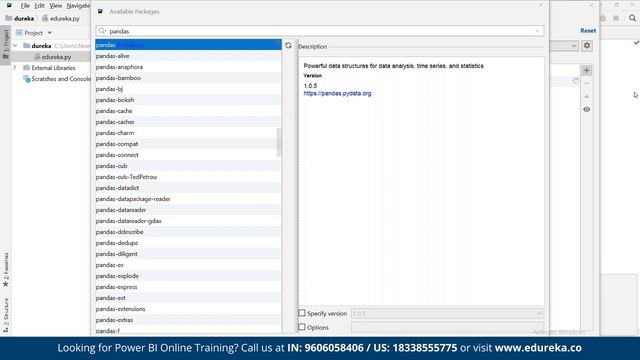640x360 pixels.
Task: Select pandas-diligent in the list
Action: pos(188,254)
